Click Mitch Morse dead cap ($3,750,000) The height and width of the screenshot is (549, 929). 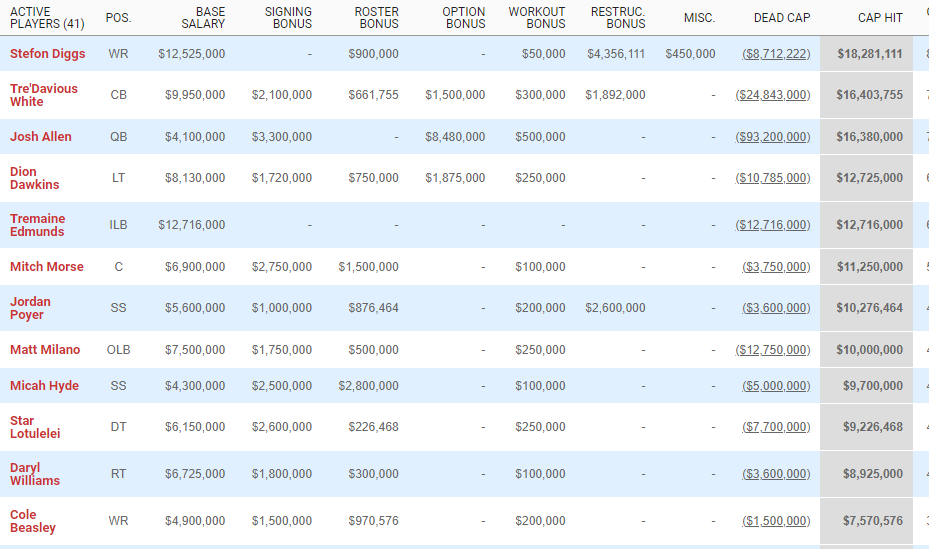pyautogui.click(x=776, y=267)
